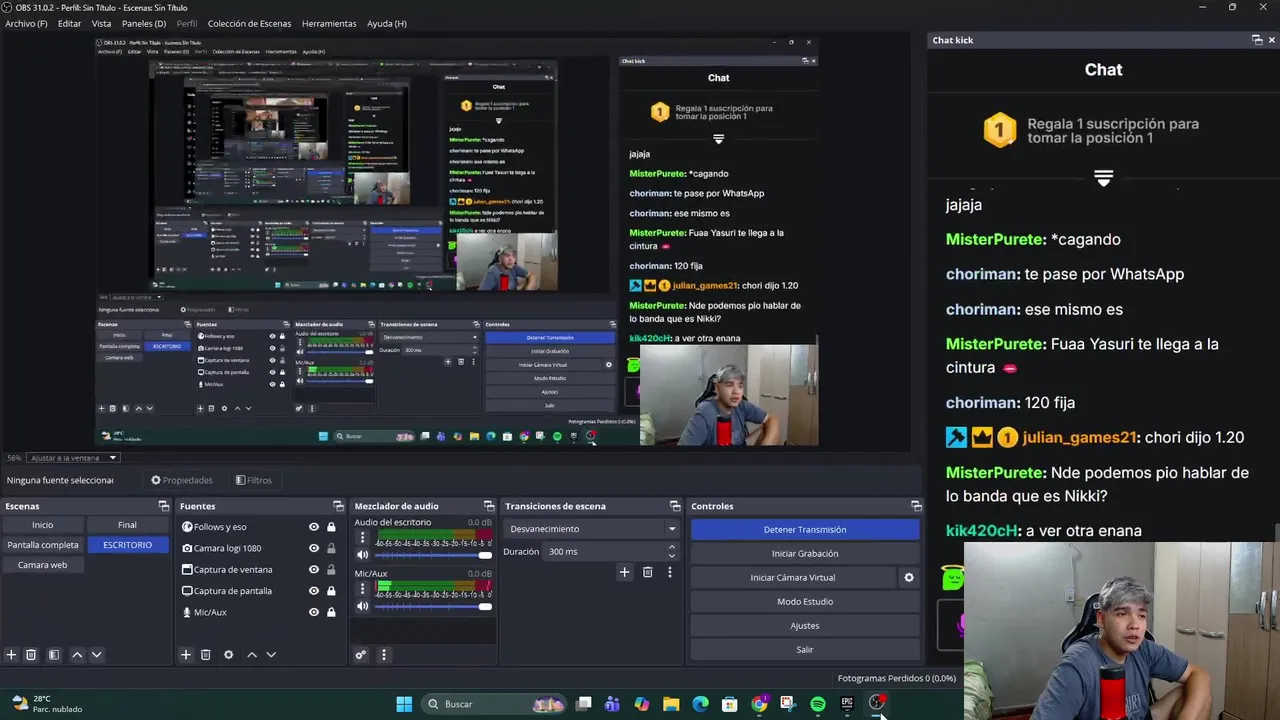Adjust the Mic/Aux volume slider

click(433, 606)
